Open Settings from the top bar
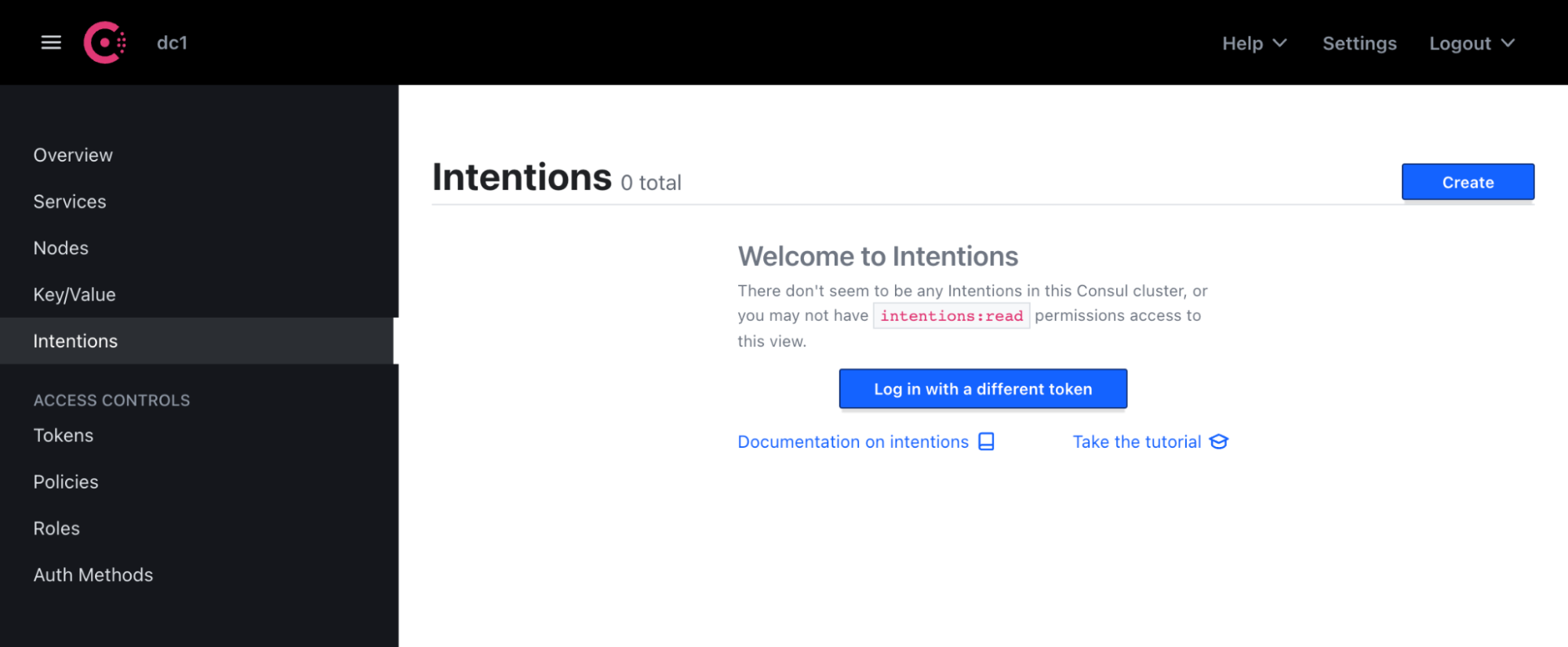 [1359, 43]
